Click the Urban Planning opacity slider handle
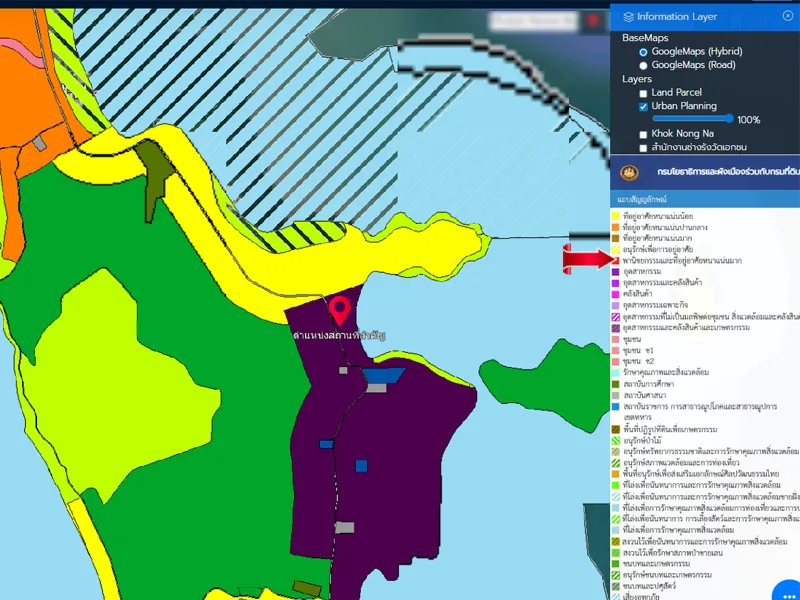The height and width of the screenshot is (600, 800). coord(731,119)
